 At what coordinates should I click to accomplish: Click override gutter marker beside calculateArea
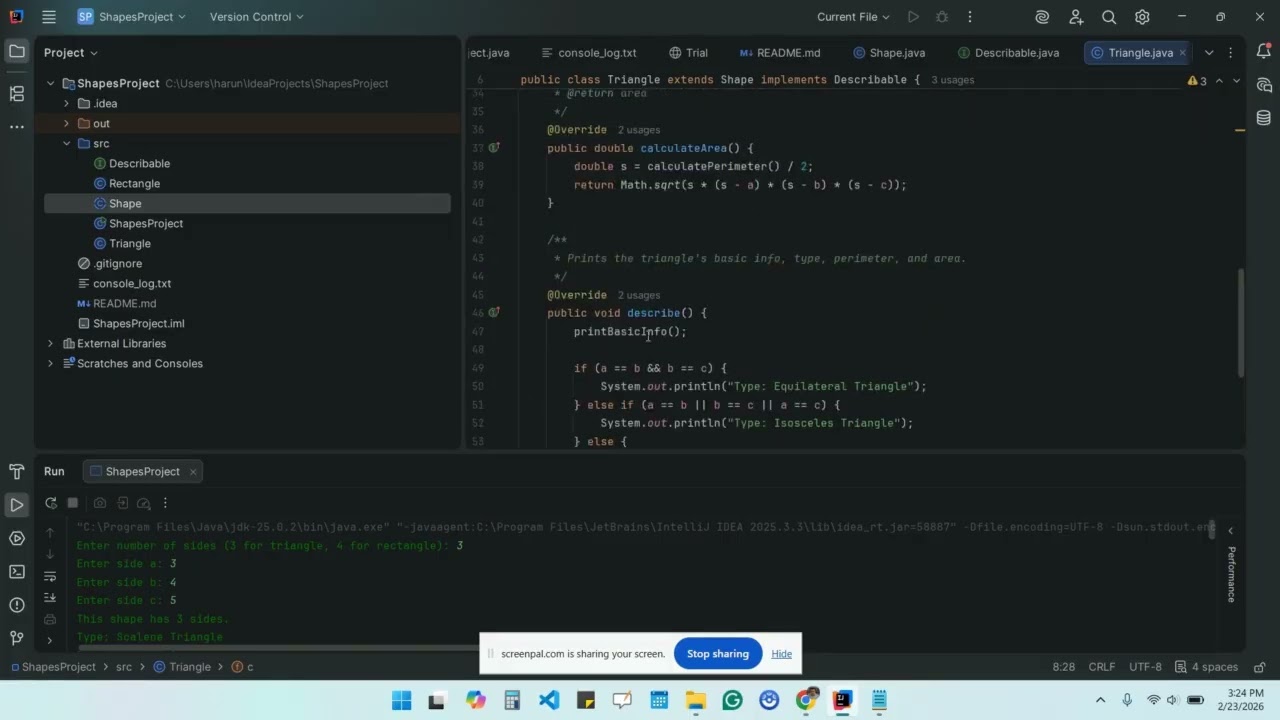pos(494,148)
